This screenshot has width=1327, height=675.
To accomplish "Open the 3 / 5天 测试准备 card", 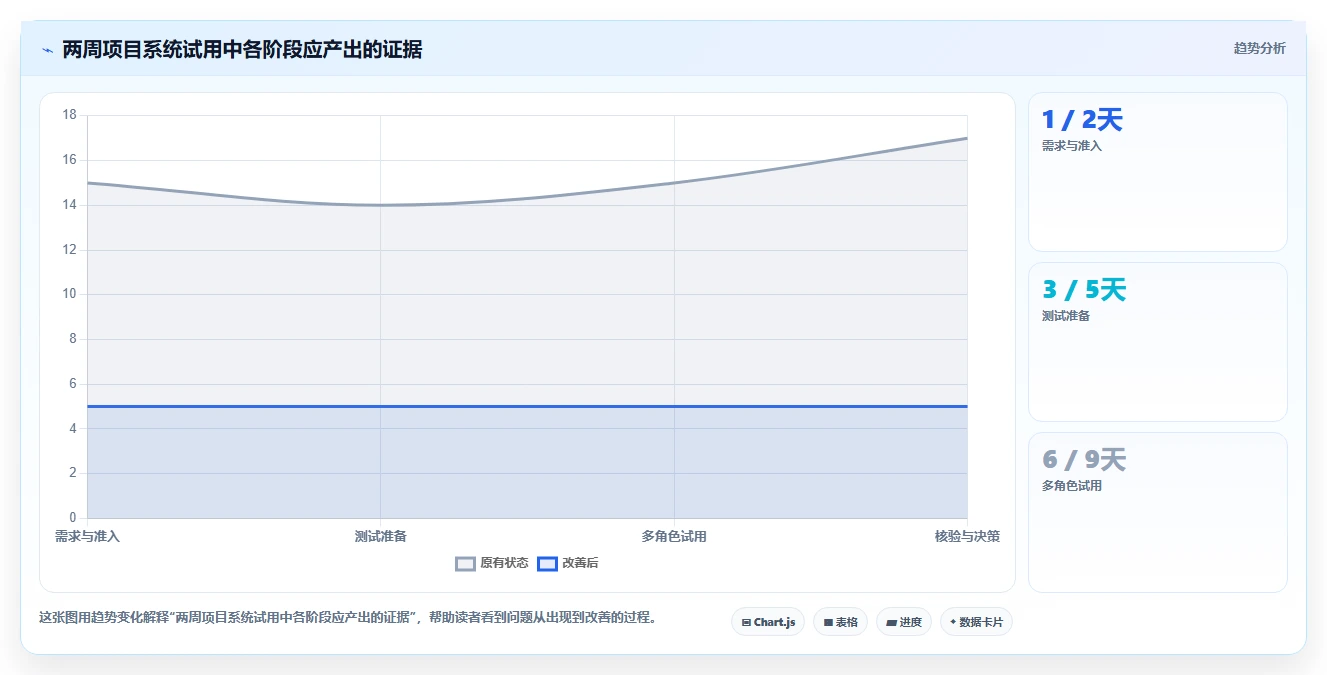I will tap(1157, 342).
